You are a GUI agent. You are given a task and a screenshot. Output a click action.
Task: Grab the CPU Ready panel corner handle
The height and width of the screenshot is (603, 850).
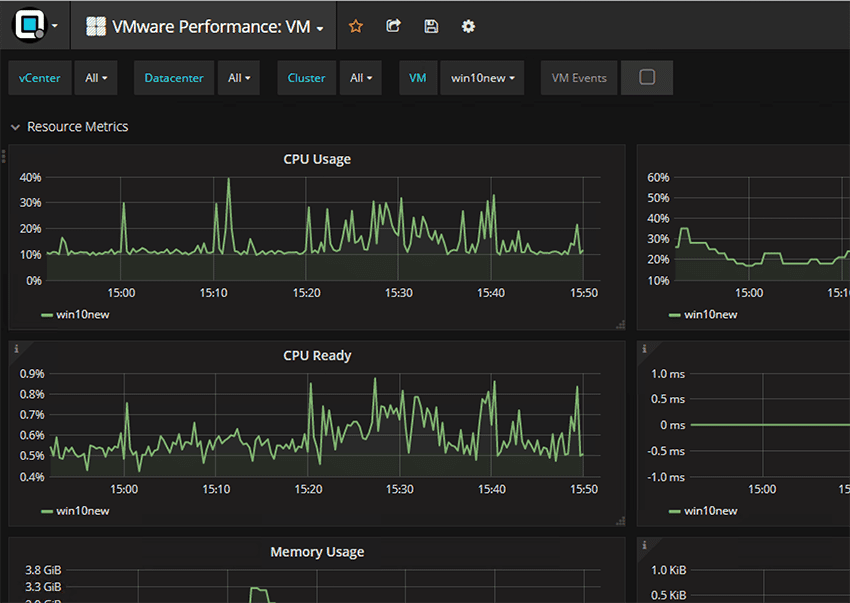pos(621,521)
